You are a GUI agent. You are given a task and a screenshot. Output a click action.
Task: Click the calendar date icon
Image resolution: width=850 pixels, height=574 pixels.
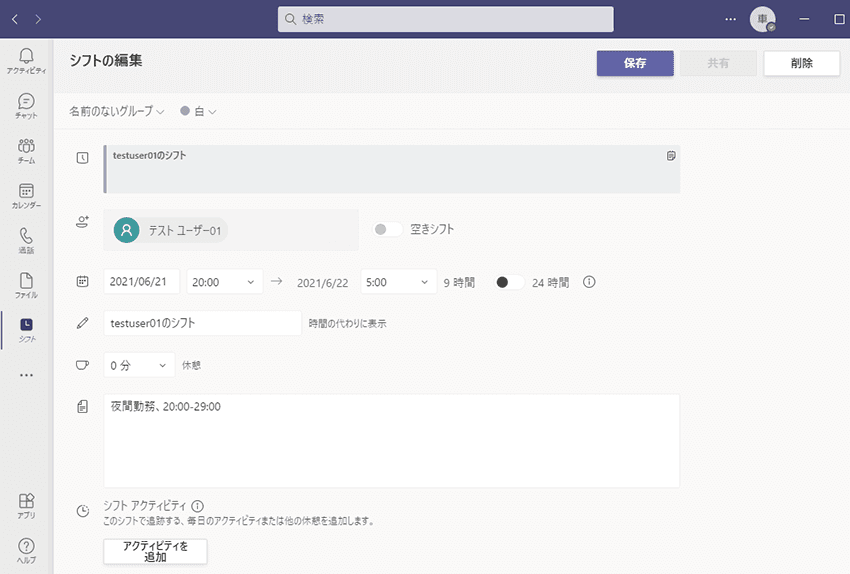[x=82, y=281]
